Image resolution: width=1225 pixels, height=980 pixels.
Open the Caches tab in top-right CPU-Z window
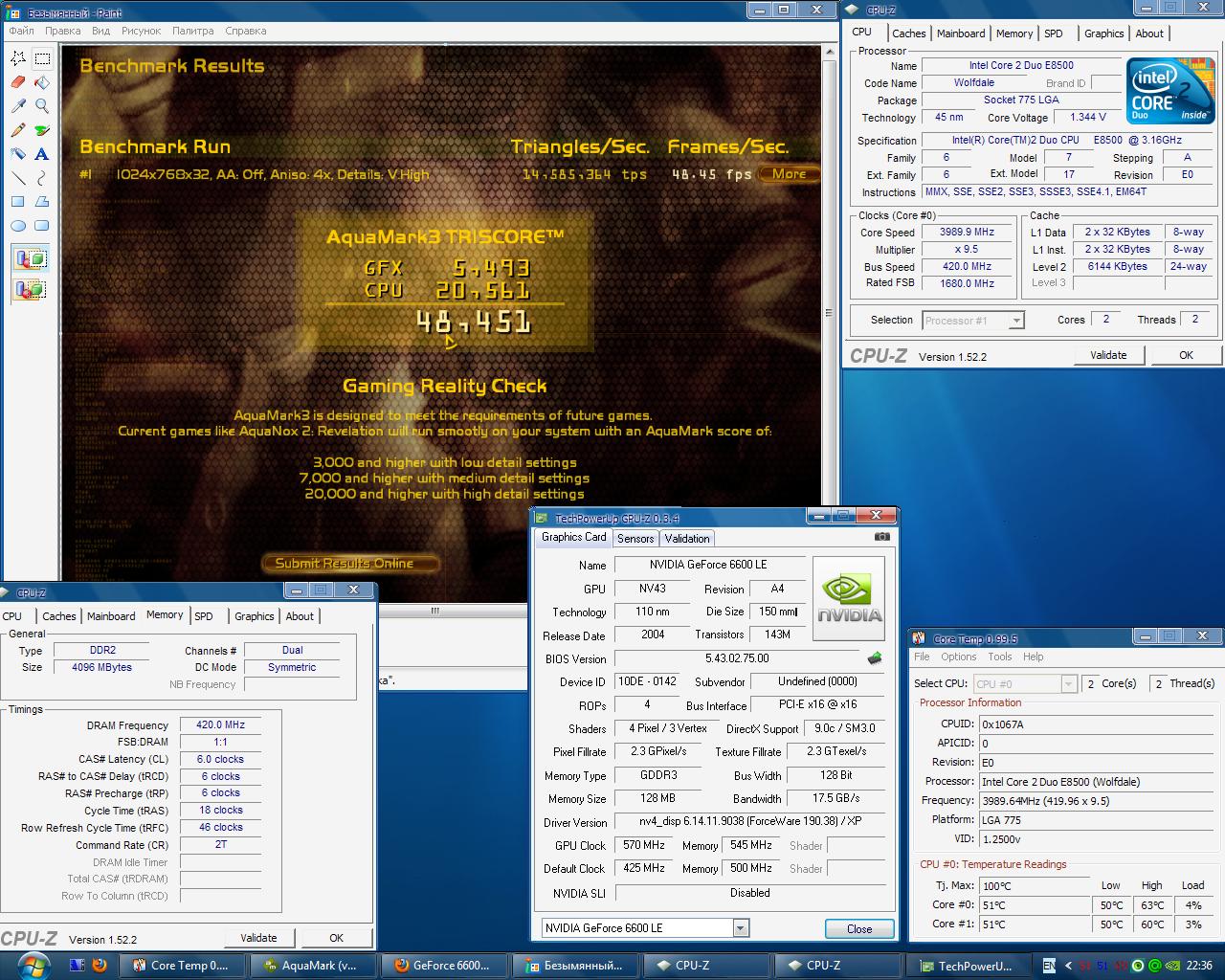pos(909,33)
